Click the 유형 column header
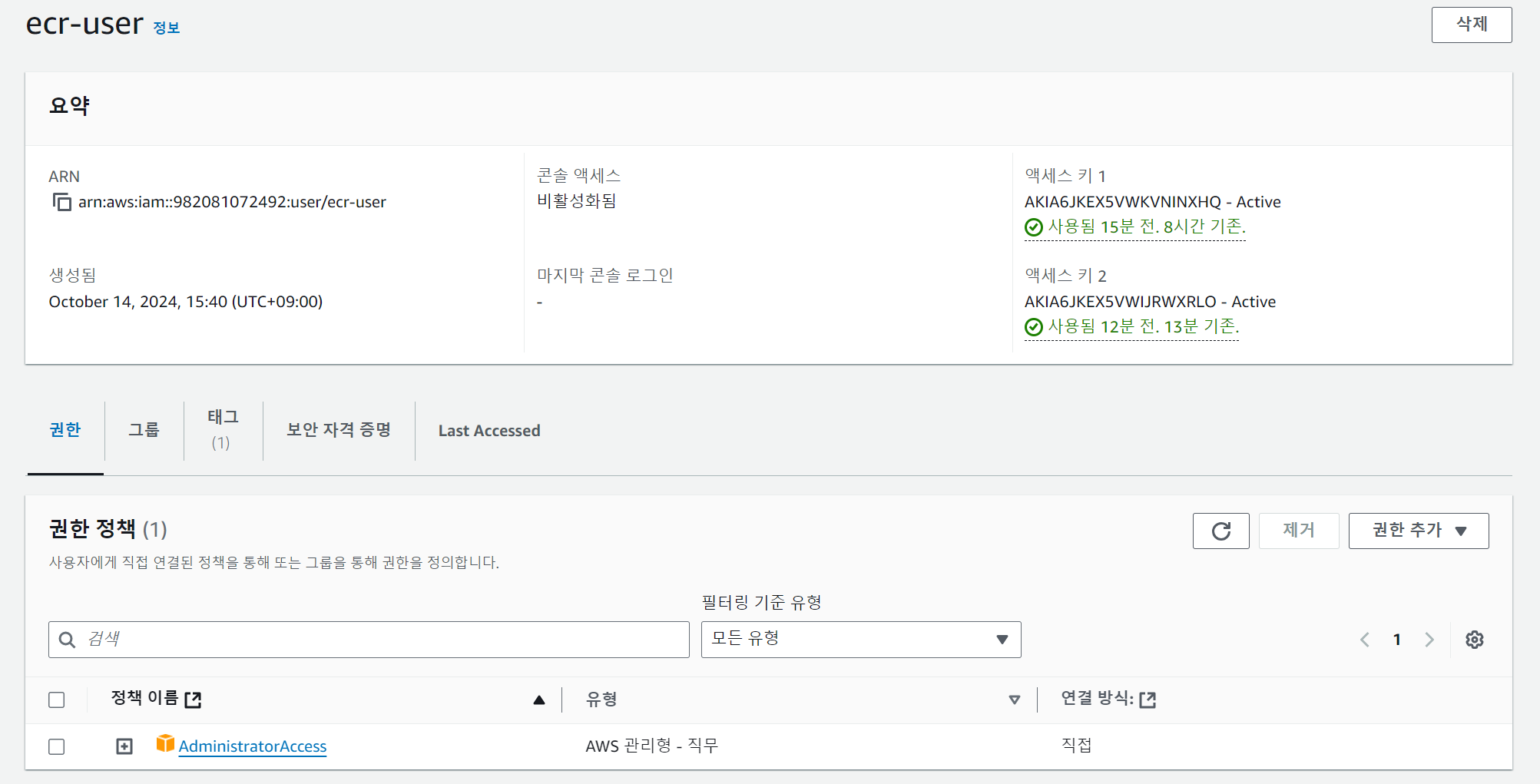This screenshot has width=1540, height=784. 601,700
